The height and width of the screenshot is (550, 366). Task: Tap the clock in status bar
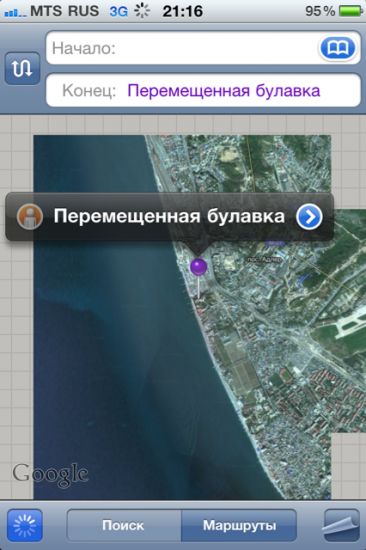pyautogui.click(x=182, y=11)
